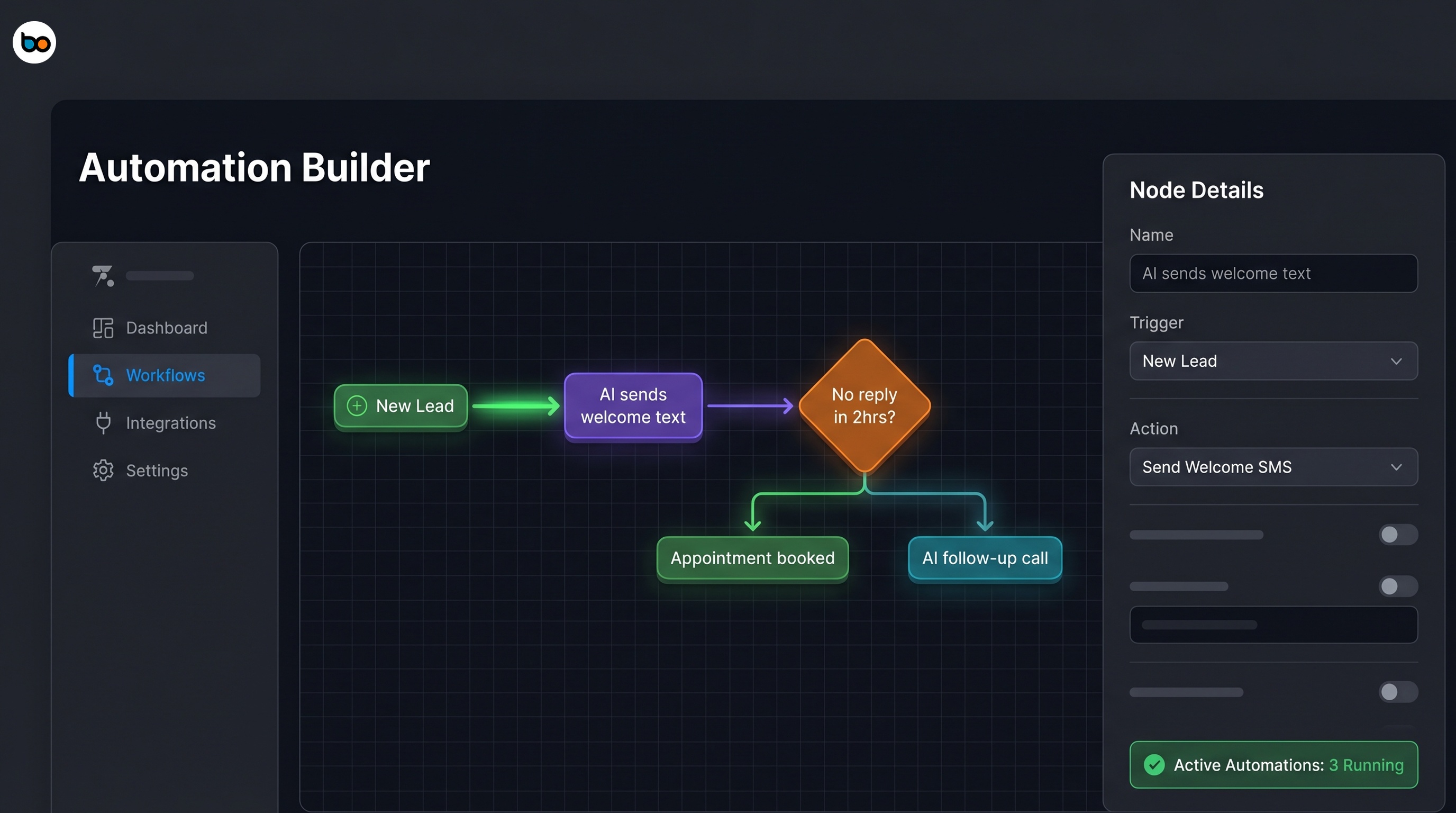Open the New Lead trigger dropdown

point(1273,360)
